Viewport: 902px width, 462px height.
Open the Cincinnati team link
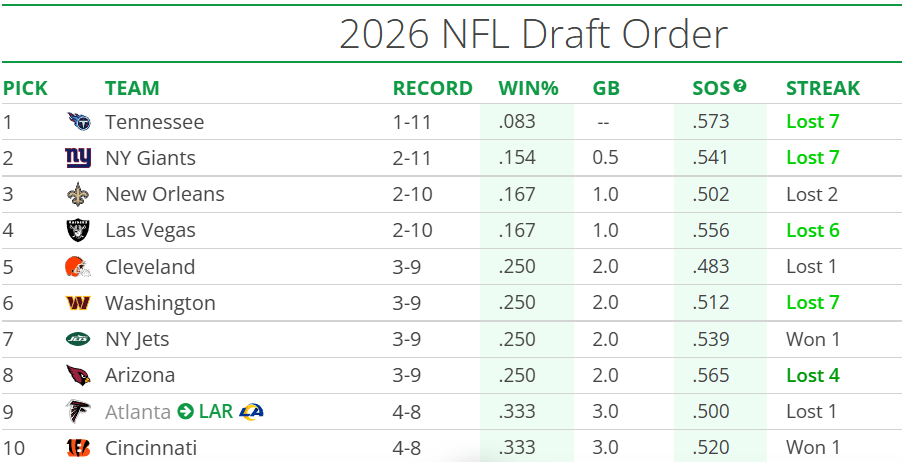point(151,447)
